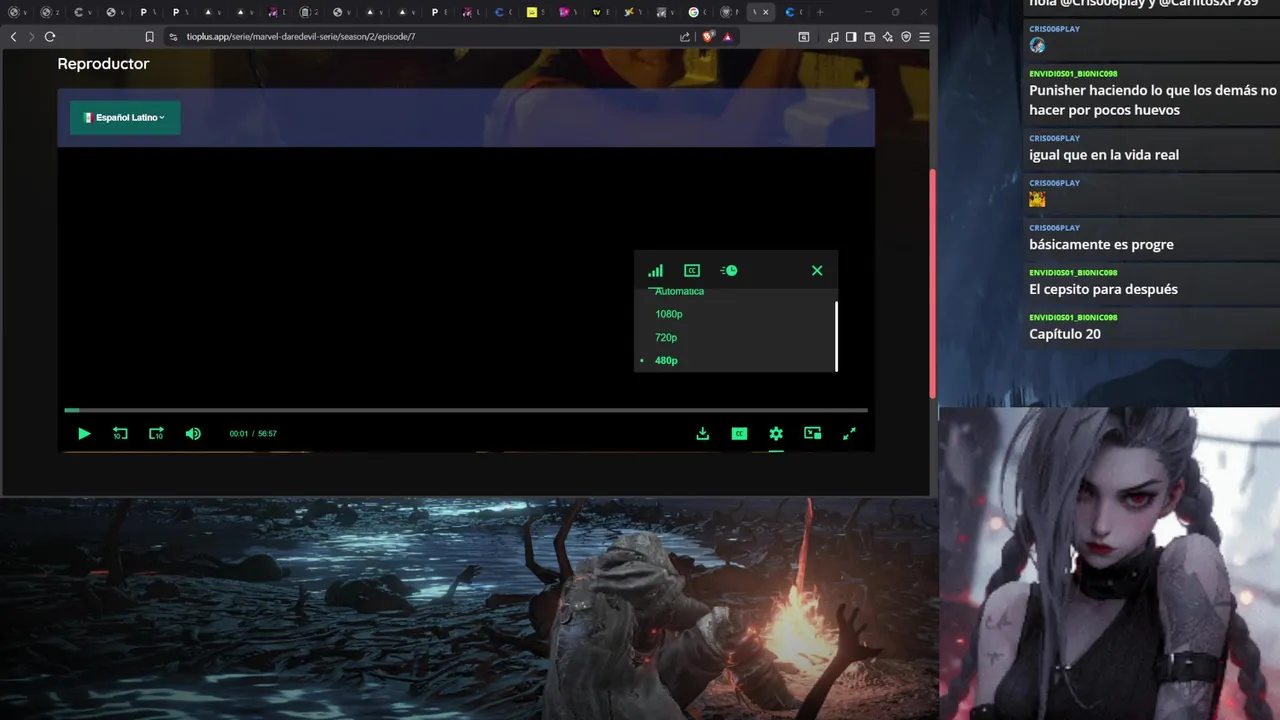This screenshot has height=720, width=1280.
Task: Click the video progress bar
Action: click(466, 410)
